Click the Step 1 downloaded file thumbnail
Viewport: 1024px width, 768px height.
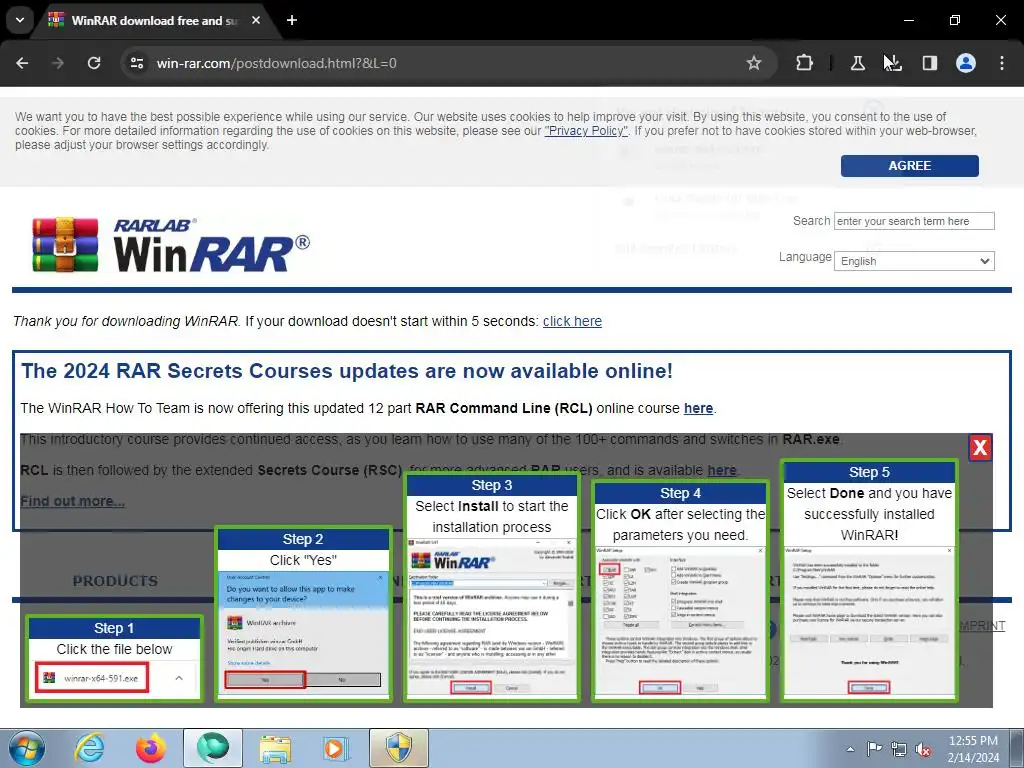(x=115, y=659)
